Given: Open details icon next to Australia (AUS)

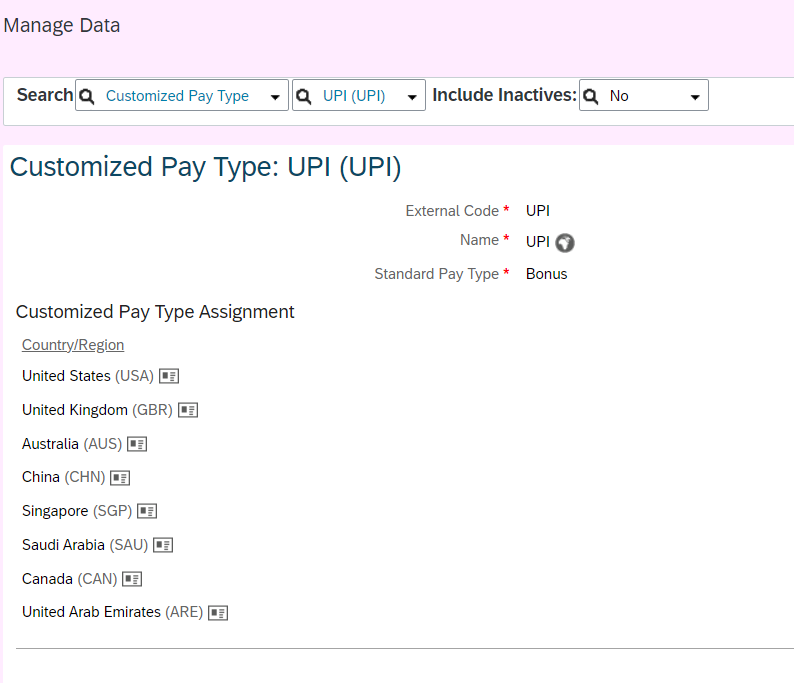Looking at the screenshot, I should [137, 444].
